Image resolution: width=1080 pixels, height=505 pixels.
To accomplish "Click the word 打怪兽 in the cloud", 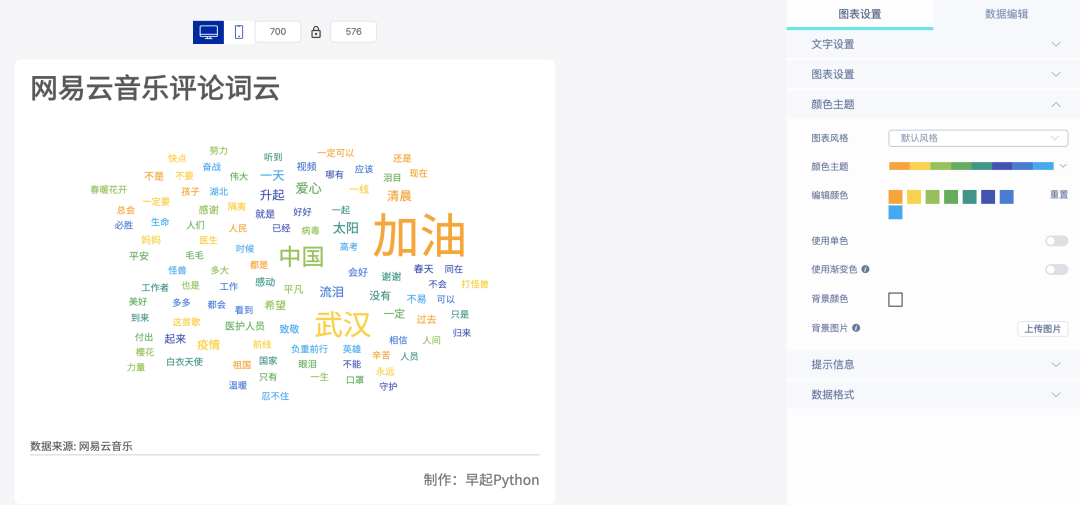I will coord(475,284).
